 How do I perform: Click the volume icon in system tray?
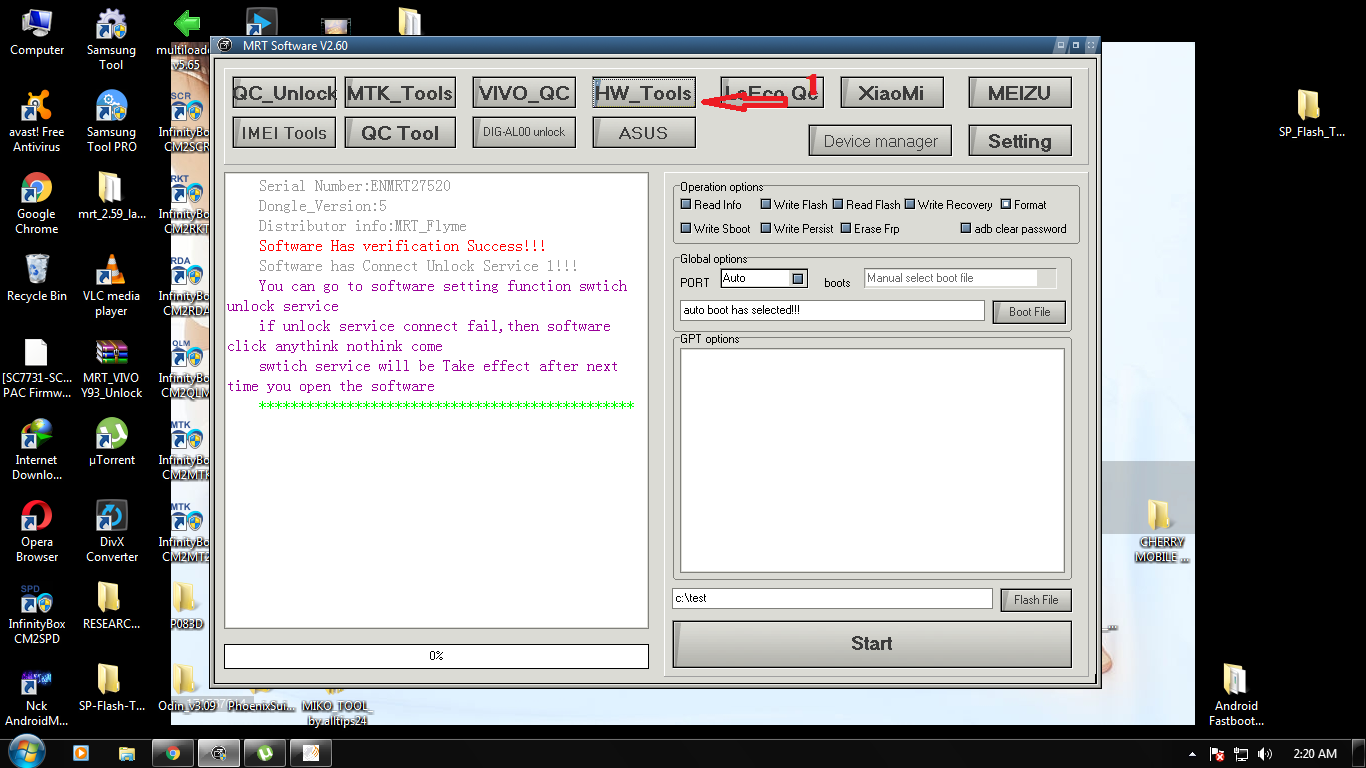[1265, 754]
